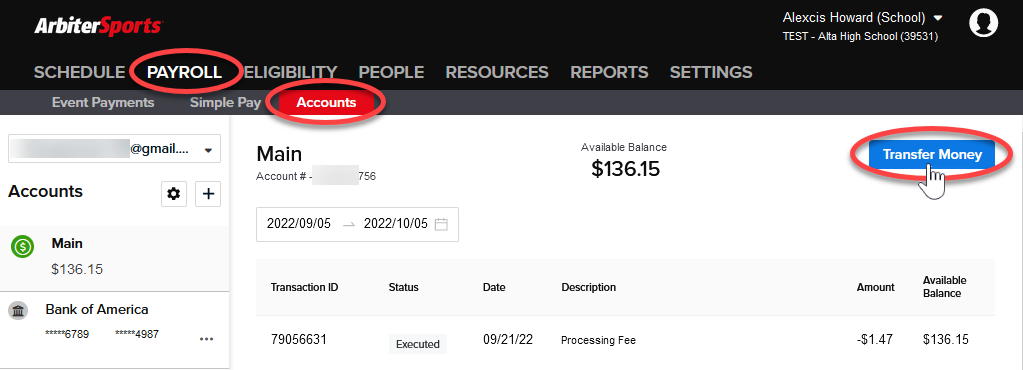
Task: Click the ArbiterSports logo
Action: point(99,26)
